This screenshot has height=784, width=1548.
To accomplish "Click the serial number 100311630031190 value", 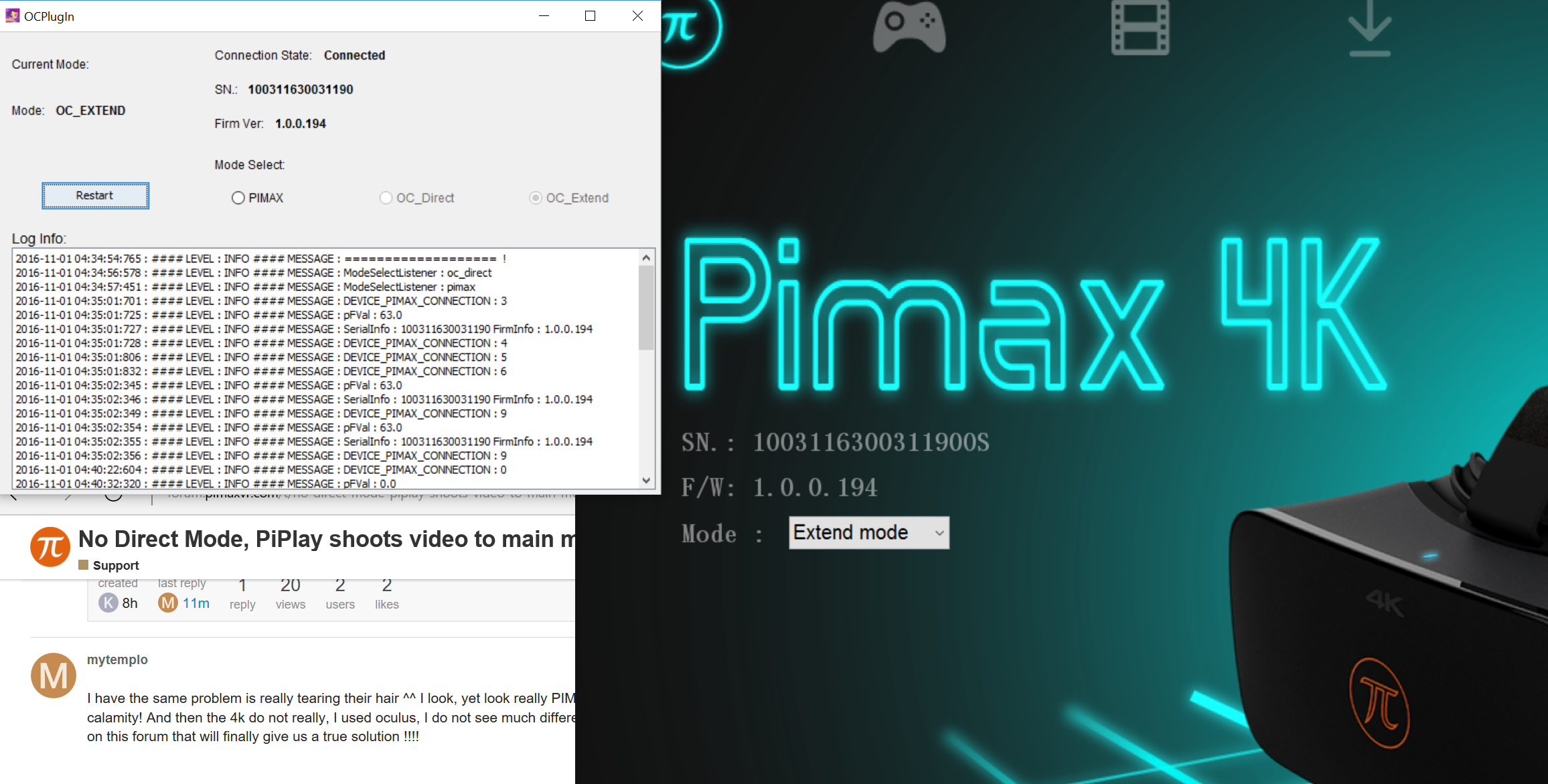I will (301, 90).
